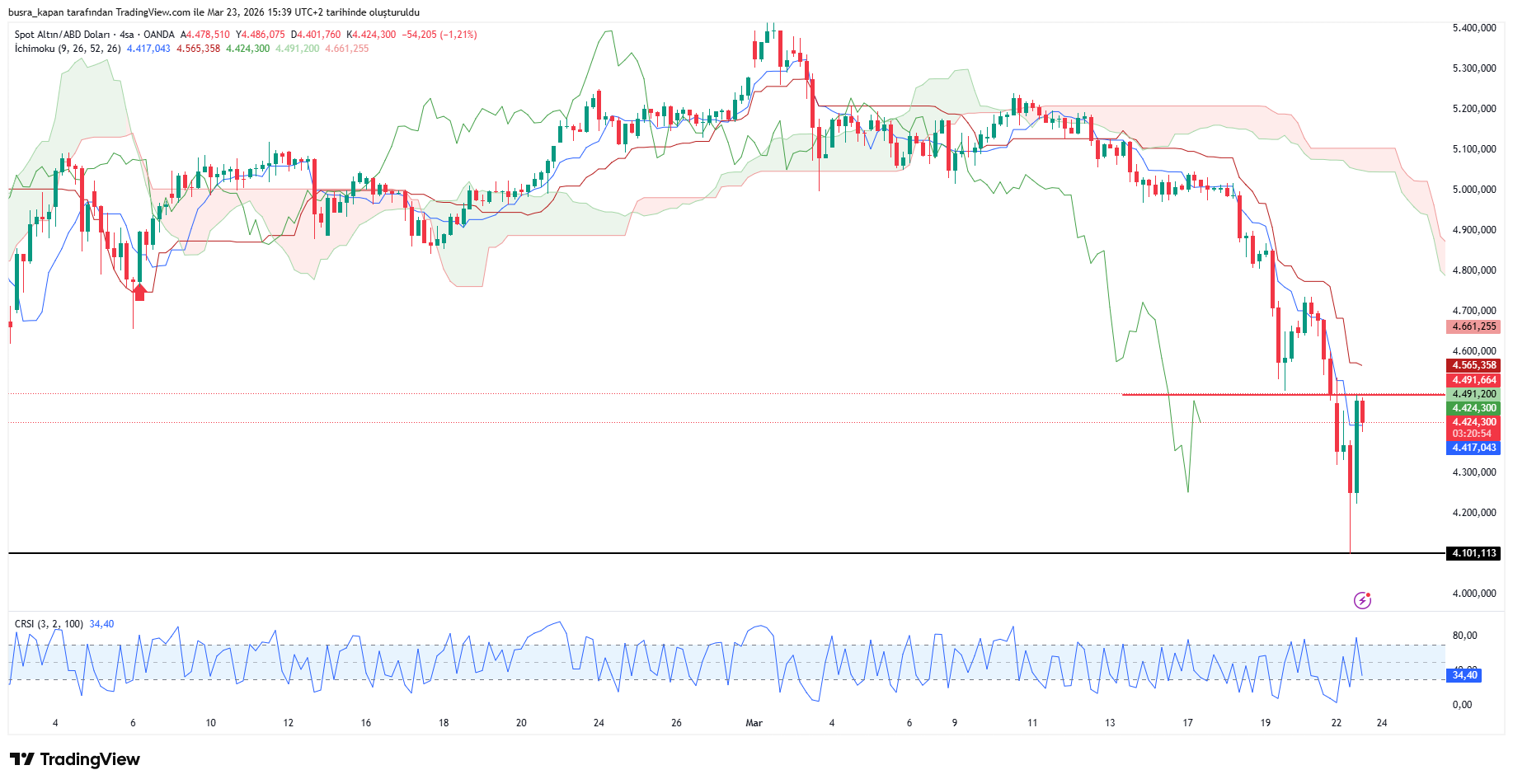Select the CRSI (3, 2, 100) indicator legend
The width and height of the screenshot is (1513, 784).
pyautogui.click(x=49, y=624)
